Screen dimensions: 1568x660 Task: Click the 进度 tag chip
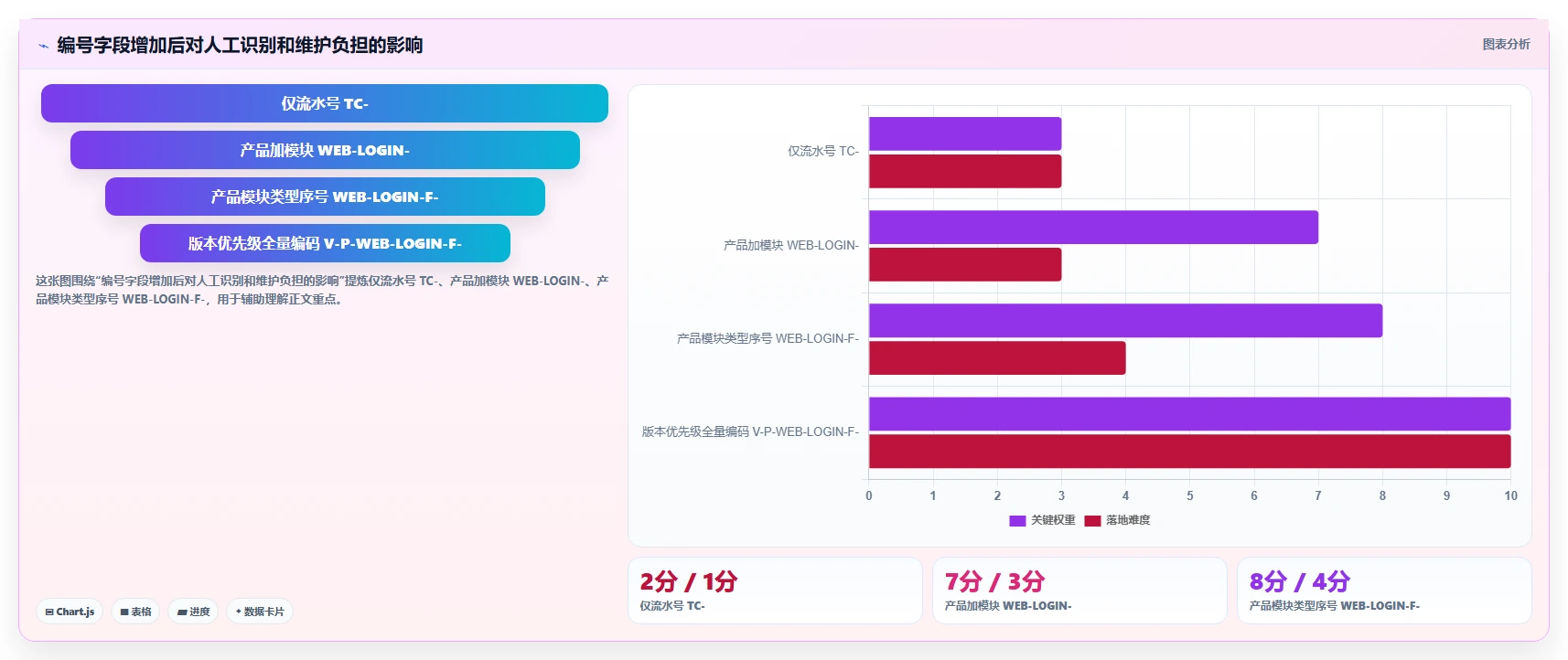pos(193,612)
